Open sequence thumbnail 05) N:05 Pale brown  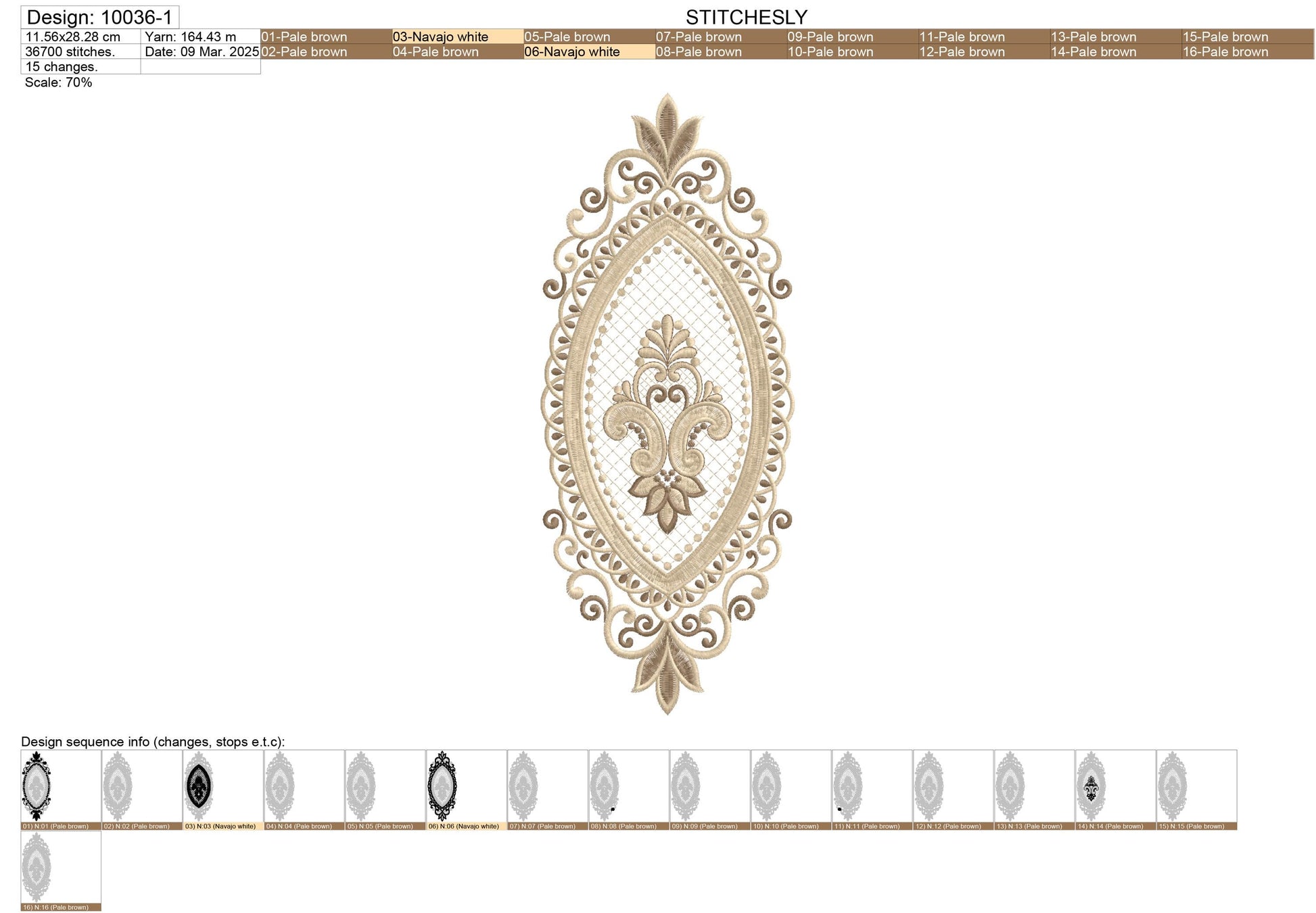tap(385, 789)
